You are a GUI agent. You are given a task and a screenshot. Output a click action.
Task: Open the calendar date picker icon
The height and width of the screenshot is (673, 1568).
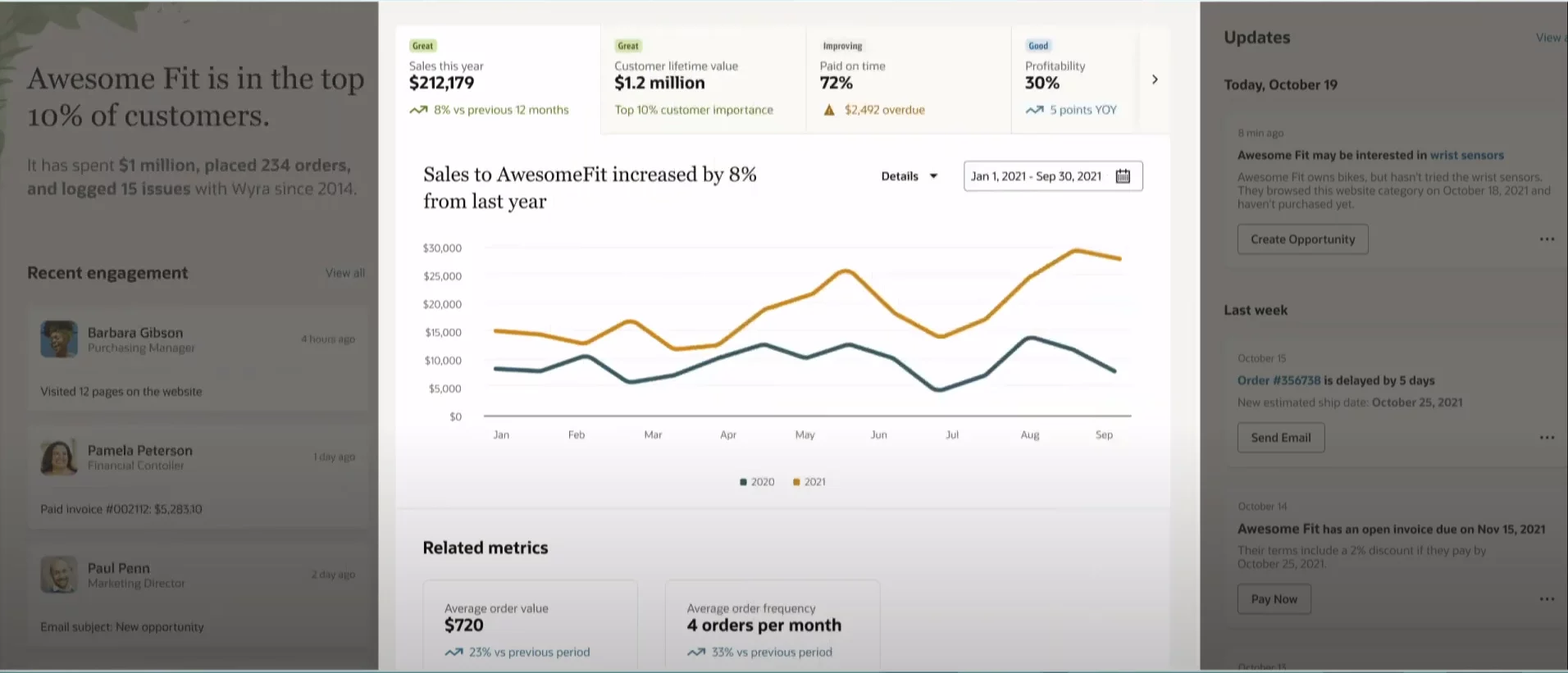tap(1123, 176)
